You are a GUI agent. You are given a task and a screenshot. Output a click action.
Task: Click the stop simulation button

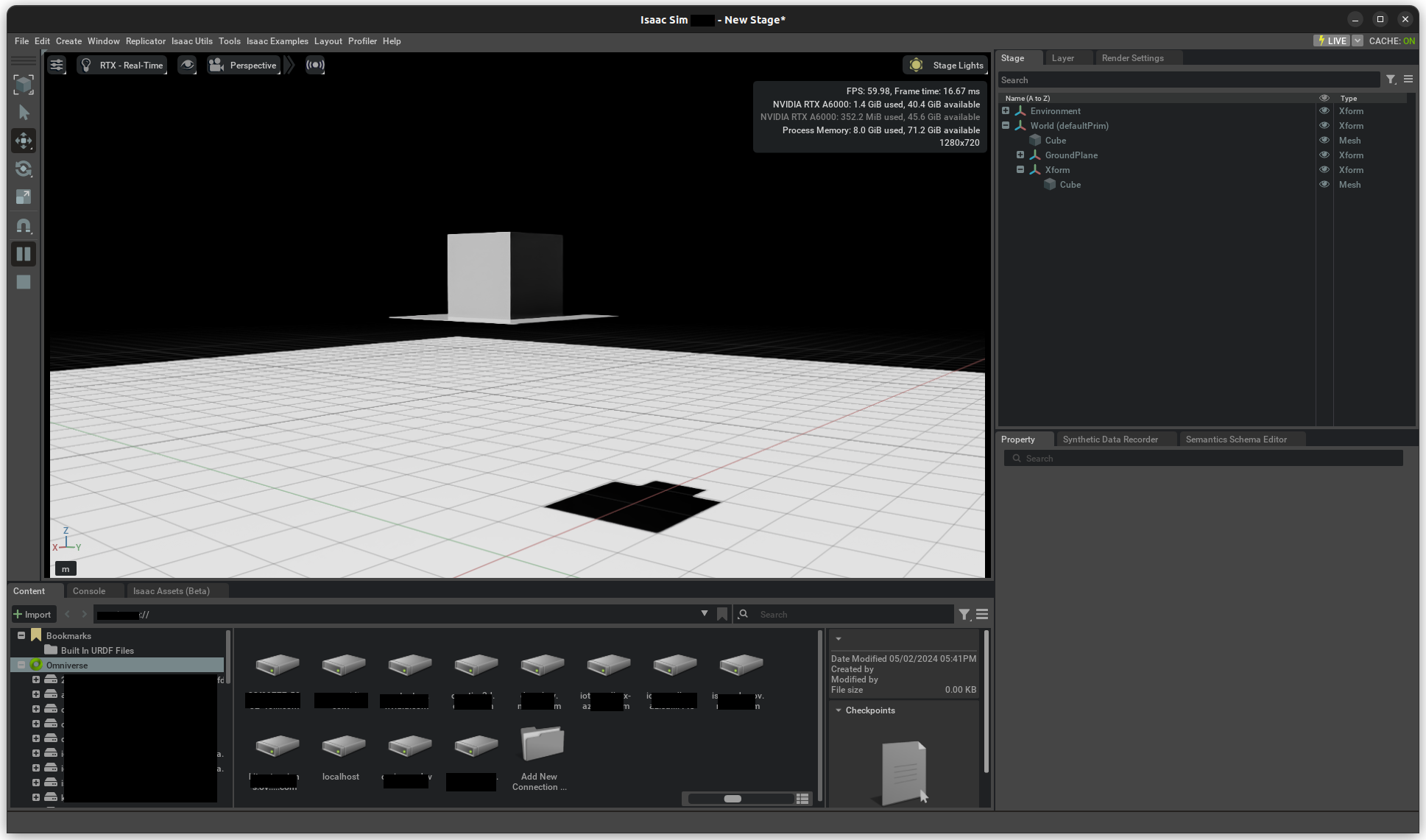(24, 282)
